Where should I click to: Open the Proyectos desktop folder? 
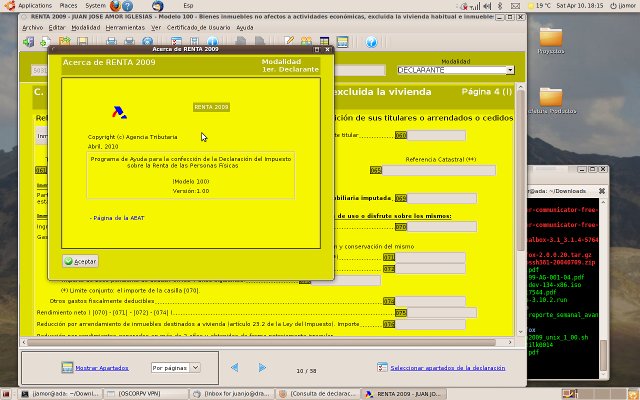pos(551,40)
